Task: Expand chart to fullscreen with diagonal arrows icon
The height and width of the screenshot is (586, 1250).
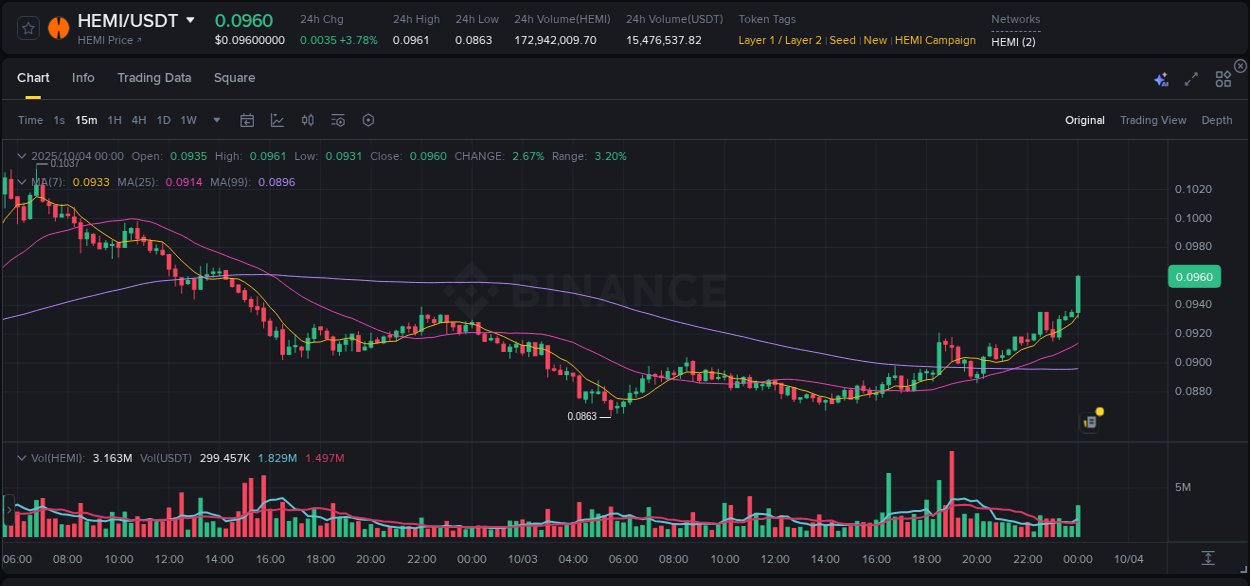Action: [1190, 78]
